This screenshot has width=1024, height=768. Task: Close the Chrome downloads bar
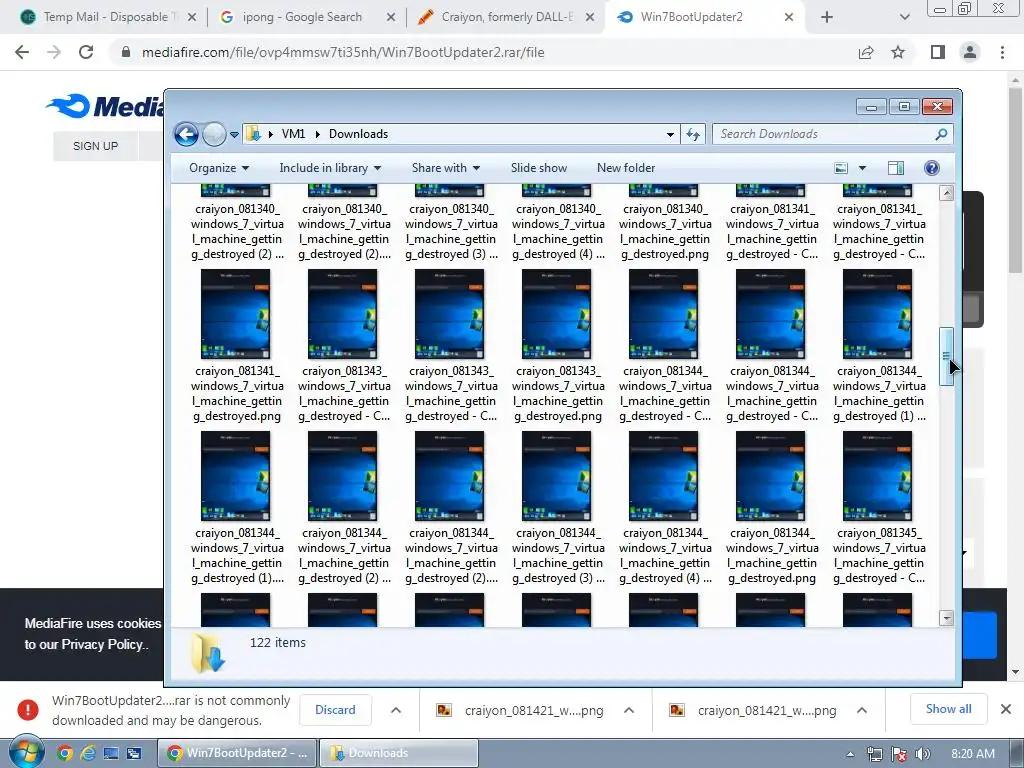pyautogui.click(x=1006, y=709)
